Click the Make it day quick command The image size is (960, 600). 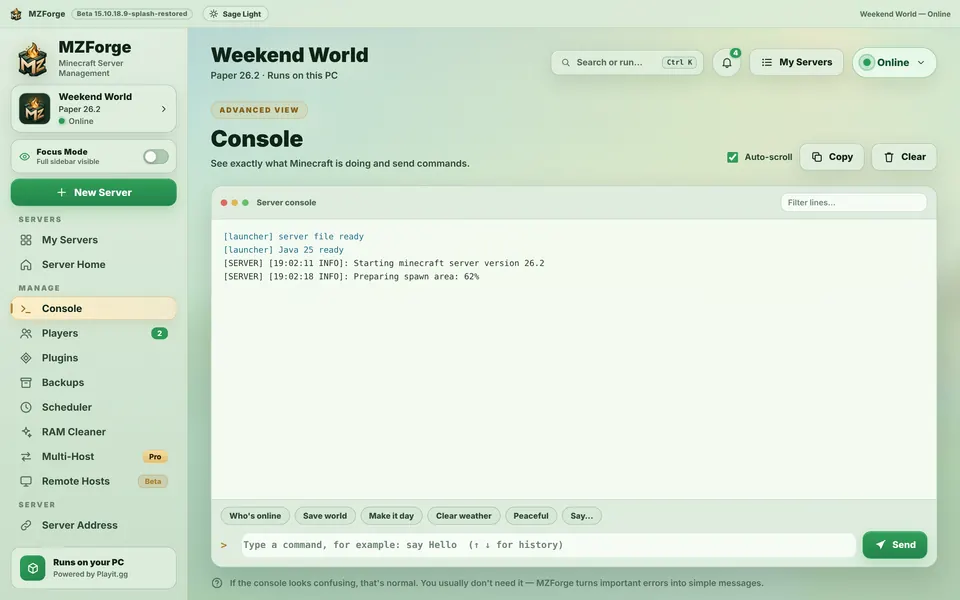pyautogui.click(x=391, y=516)
